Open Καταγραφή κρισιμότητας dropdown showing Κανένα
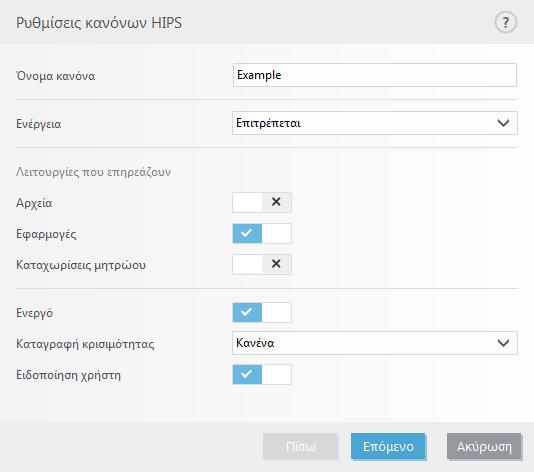The height and width of the screenshot is (472, 534). point(375,343)
